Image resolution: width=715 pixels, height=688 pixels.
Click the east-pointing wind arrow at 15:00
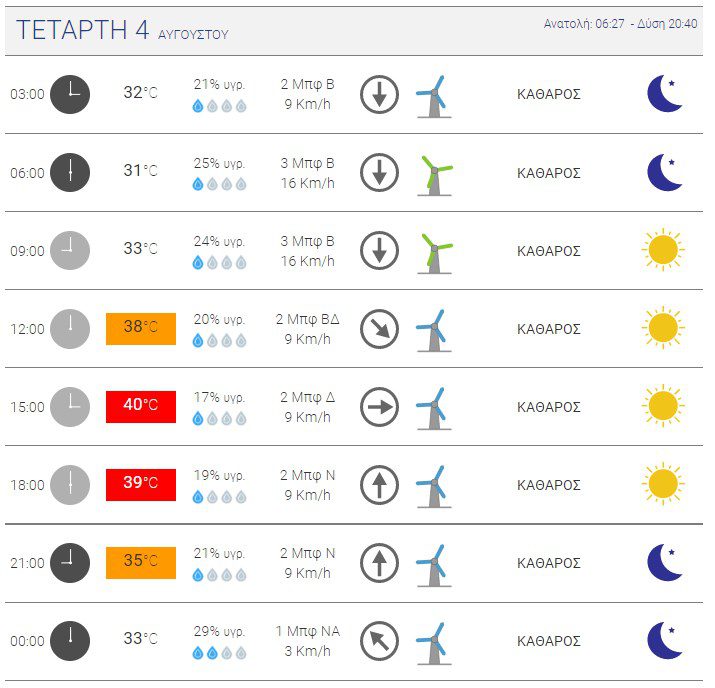coord(379,407)
